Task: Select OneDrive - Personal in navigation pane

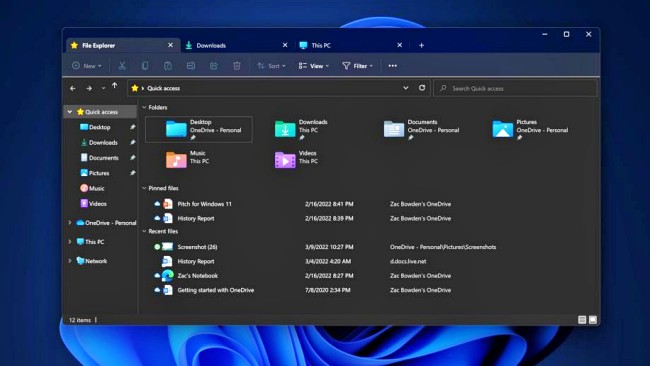Action: pos(106,223)
